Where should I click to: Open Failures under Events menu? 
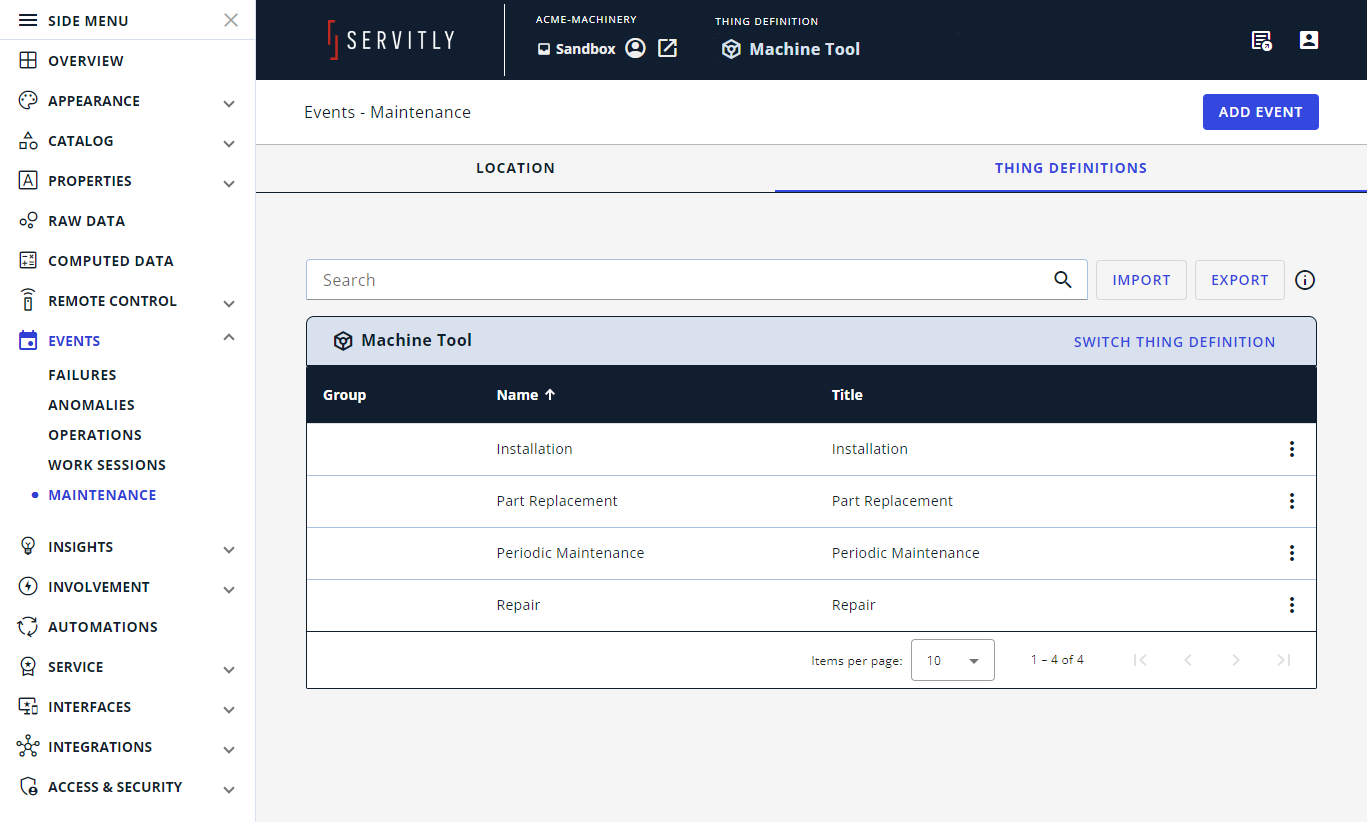[x=82, y=375]
